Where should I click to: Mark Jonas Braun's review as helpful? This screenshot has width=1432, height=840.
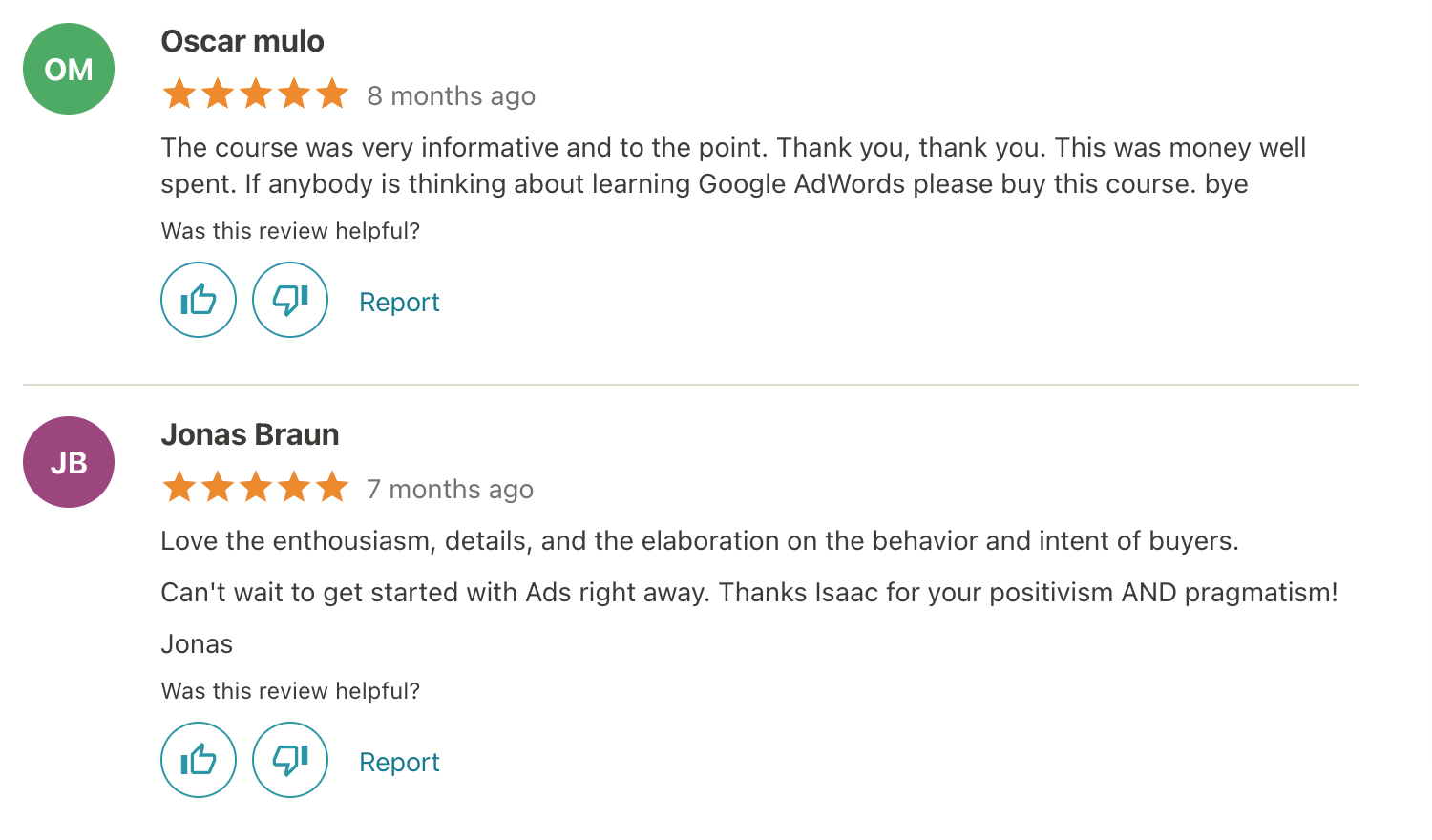(x=199, y=760)
